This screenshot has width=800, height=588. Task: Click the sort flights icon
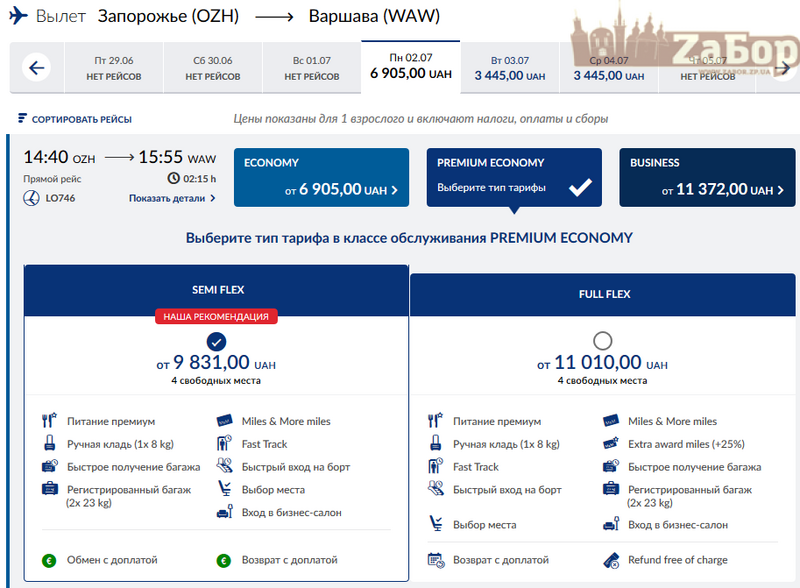pos(22,119)
